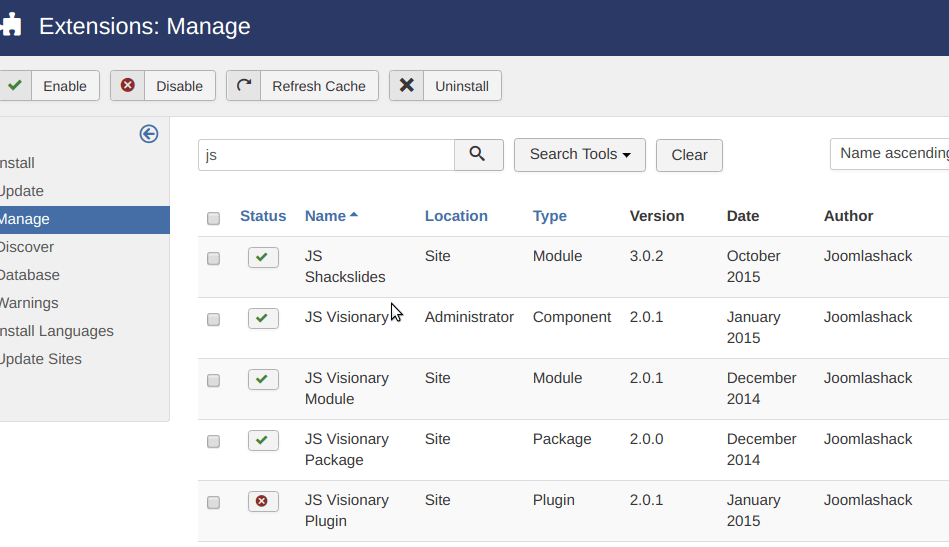
Task: Sort table by Location column
Action: [x=456, y=216]
